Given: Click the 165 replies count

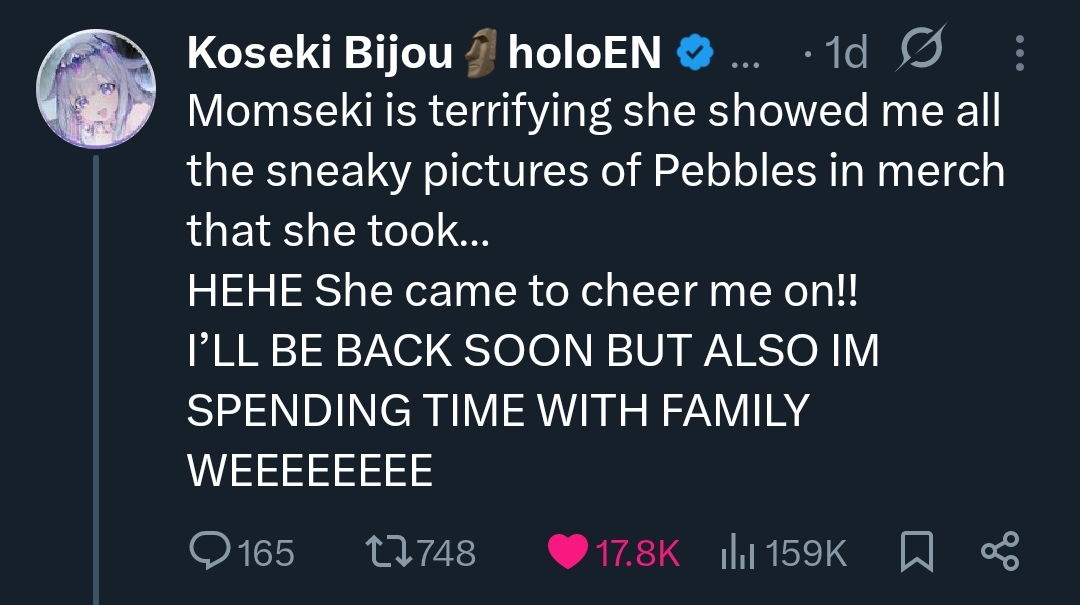Looking at the screenshot, I should [265, 553].
